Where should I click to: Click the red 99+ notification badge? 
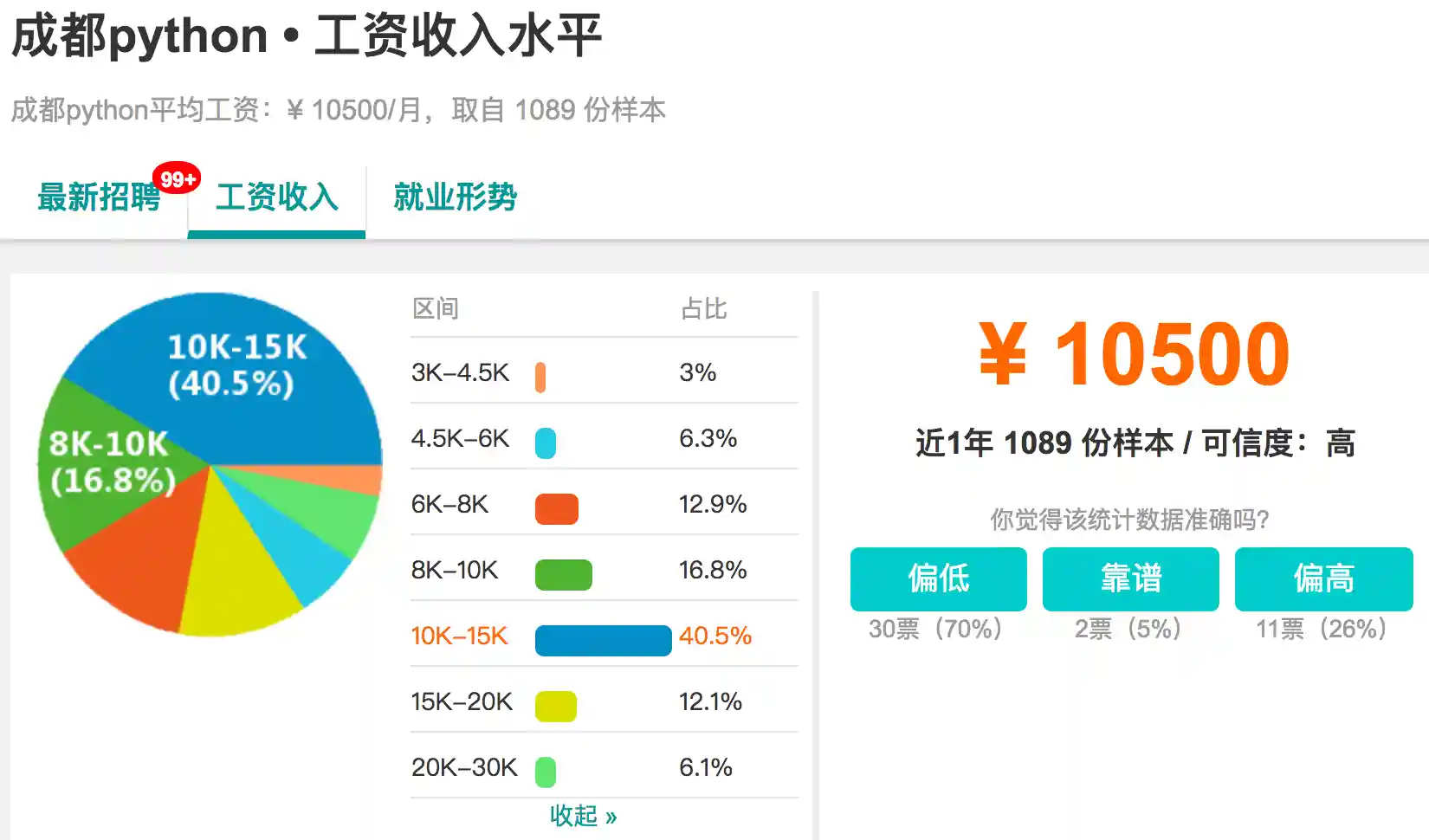(178, 179)
